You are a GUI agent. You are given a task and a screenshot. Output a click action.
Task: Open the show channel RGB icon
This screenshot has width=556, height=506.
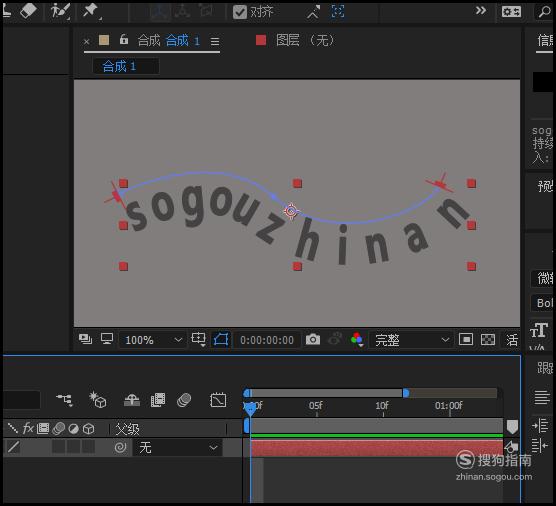(357, 339)
